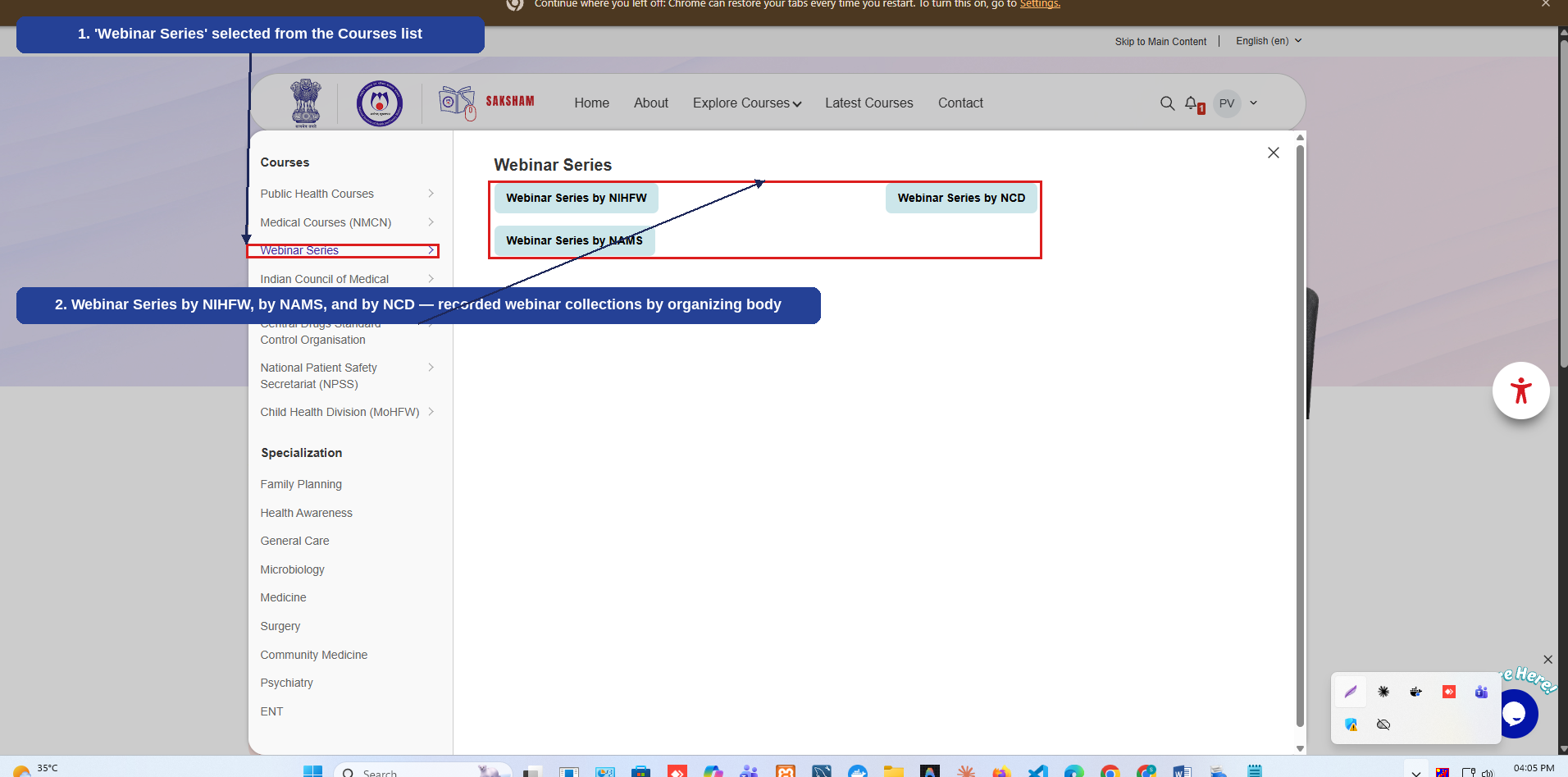Viewport: 1568px width, 777px height.
Task: Open the blue chat bubble widget
Action: tap(1515, 714)
